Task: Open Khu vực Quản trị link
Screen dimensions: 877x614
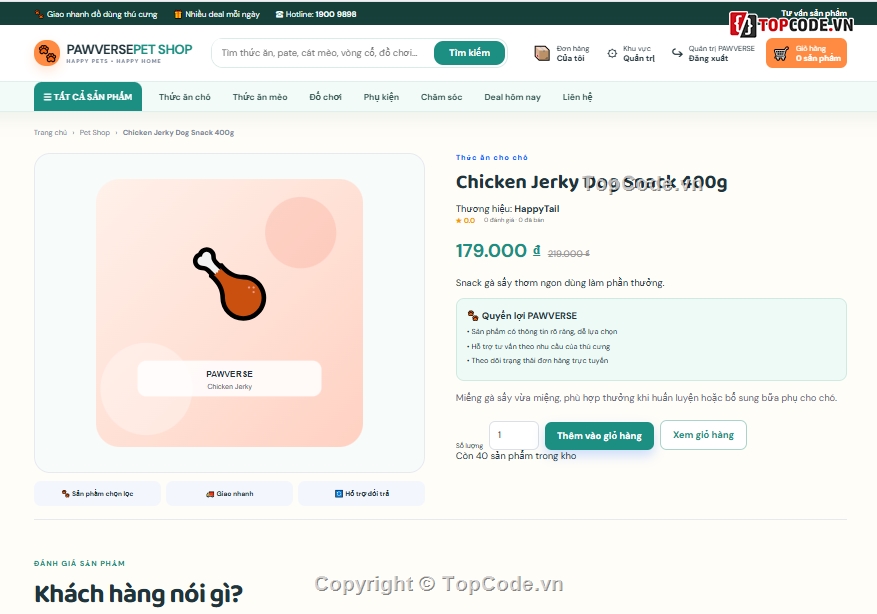Action: pyautogui.click(x=631, y=53)
